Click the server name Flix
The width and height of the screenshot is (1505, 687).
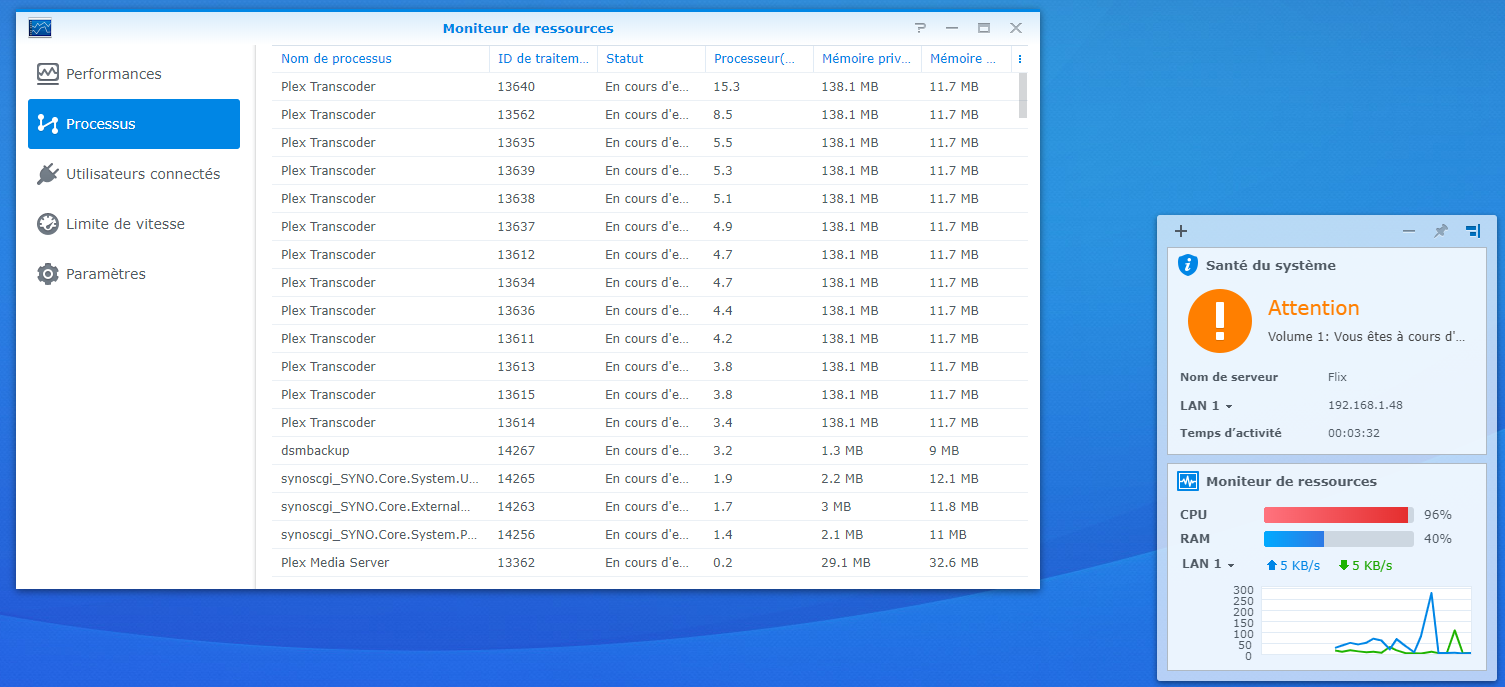tap(1337, 377)
